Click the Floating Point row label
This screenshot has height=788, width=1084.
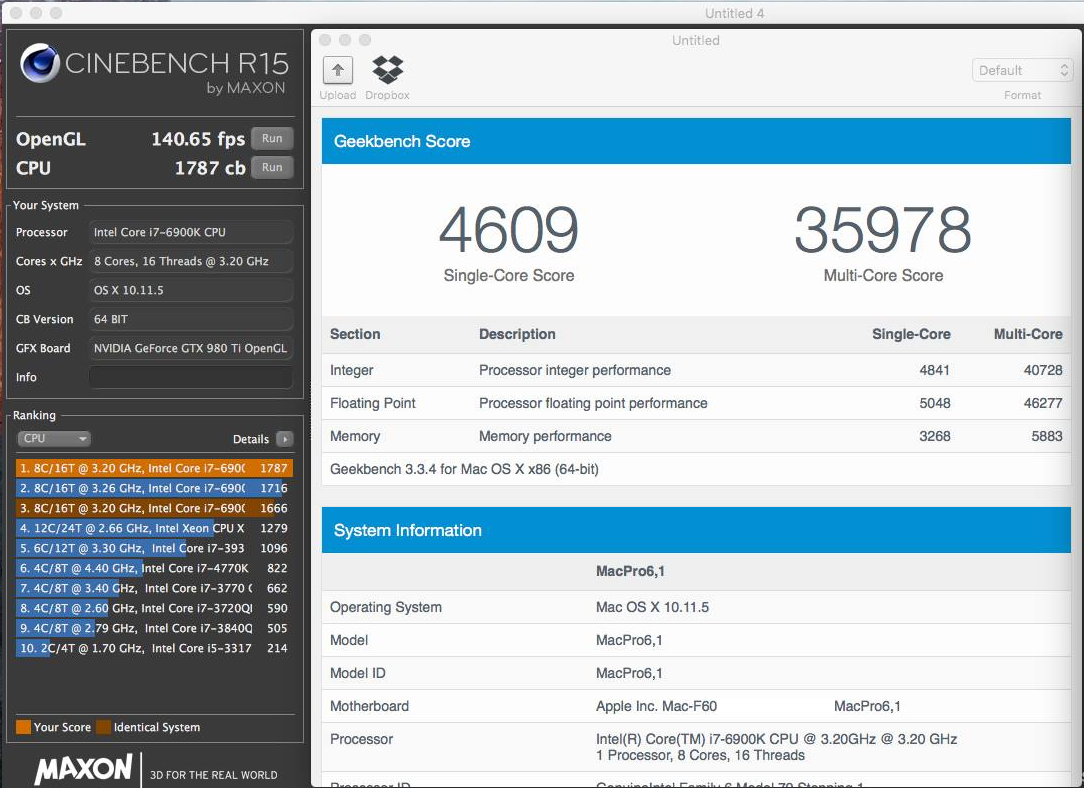click(373, 403)
